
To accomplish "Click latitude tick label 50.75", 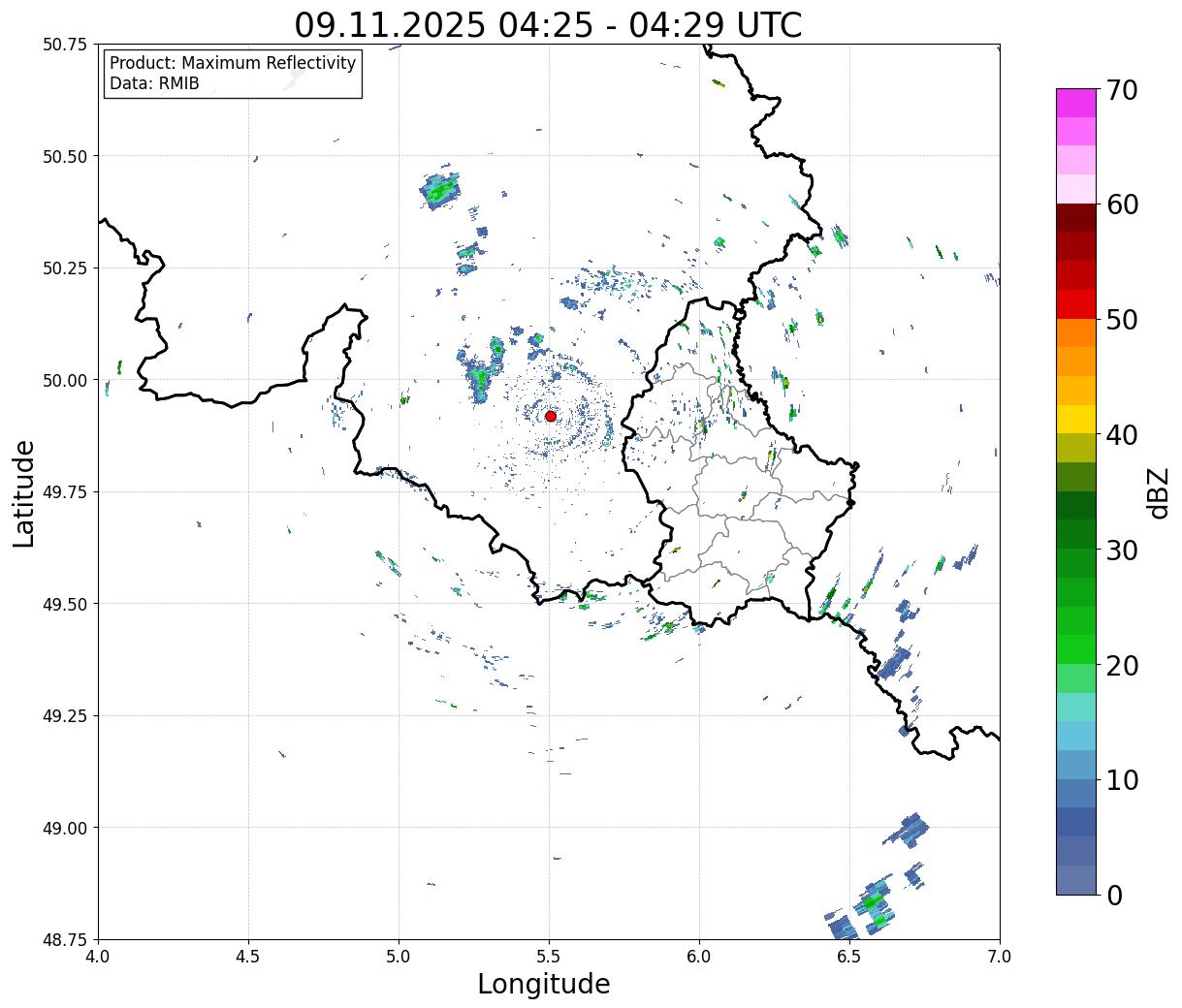I will click(x=65, y=45).
